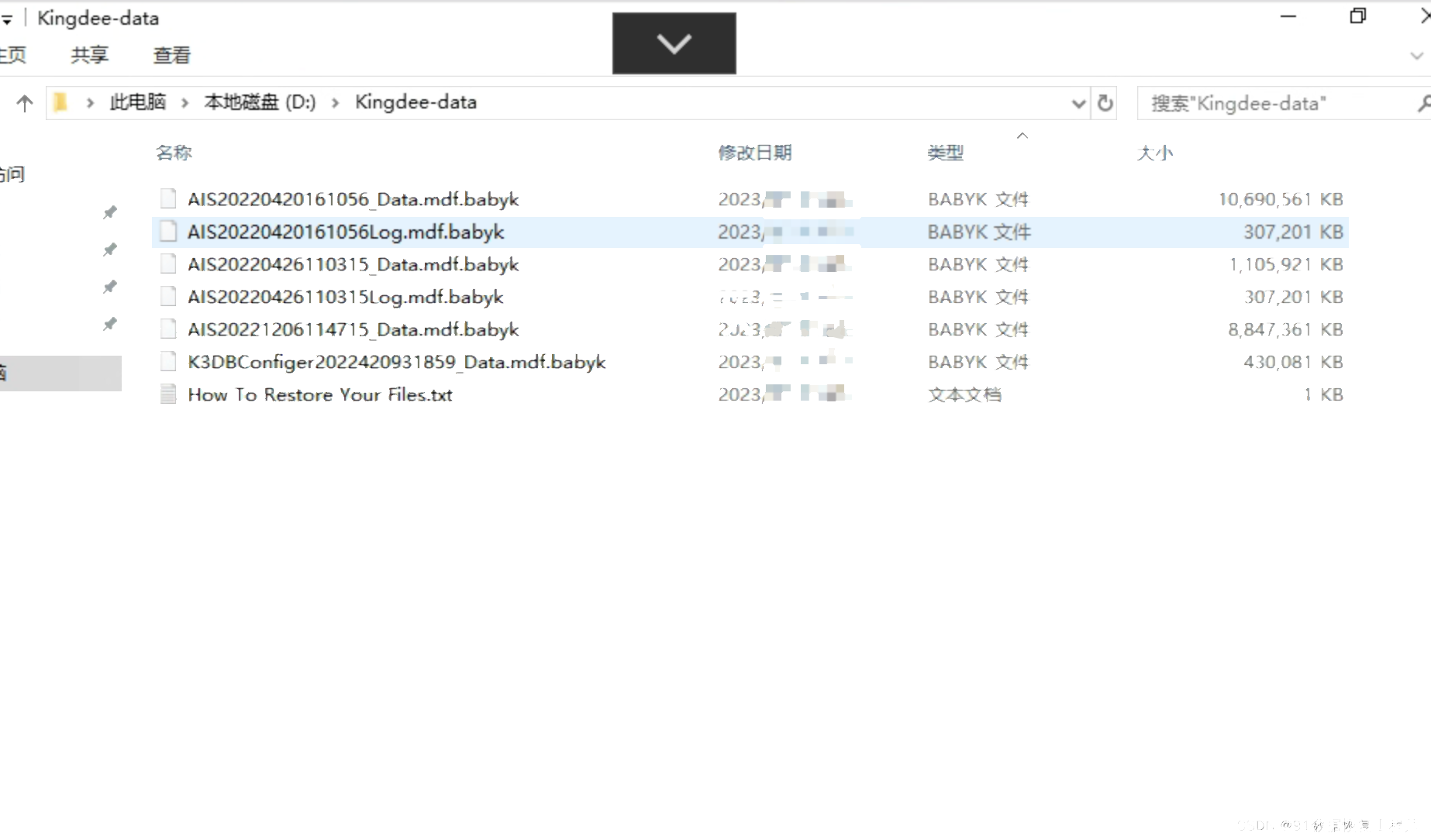Screen dimensions: 1431x840
Task: Sort files by 大小 column header
Action: 1154,153
